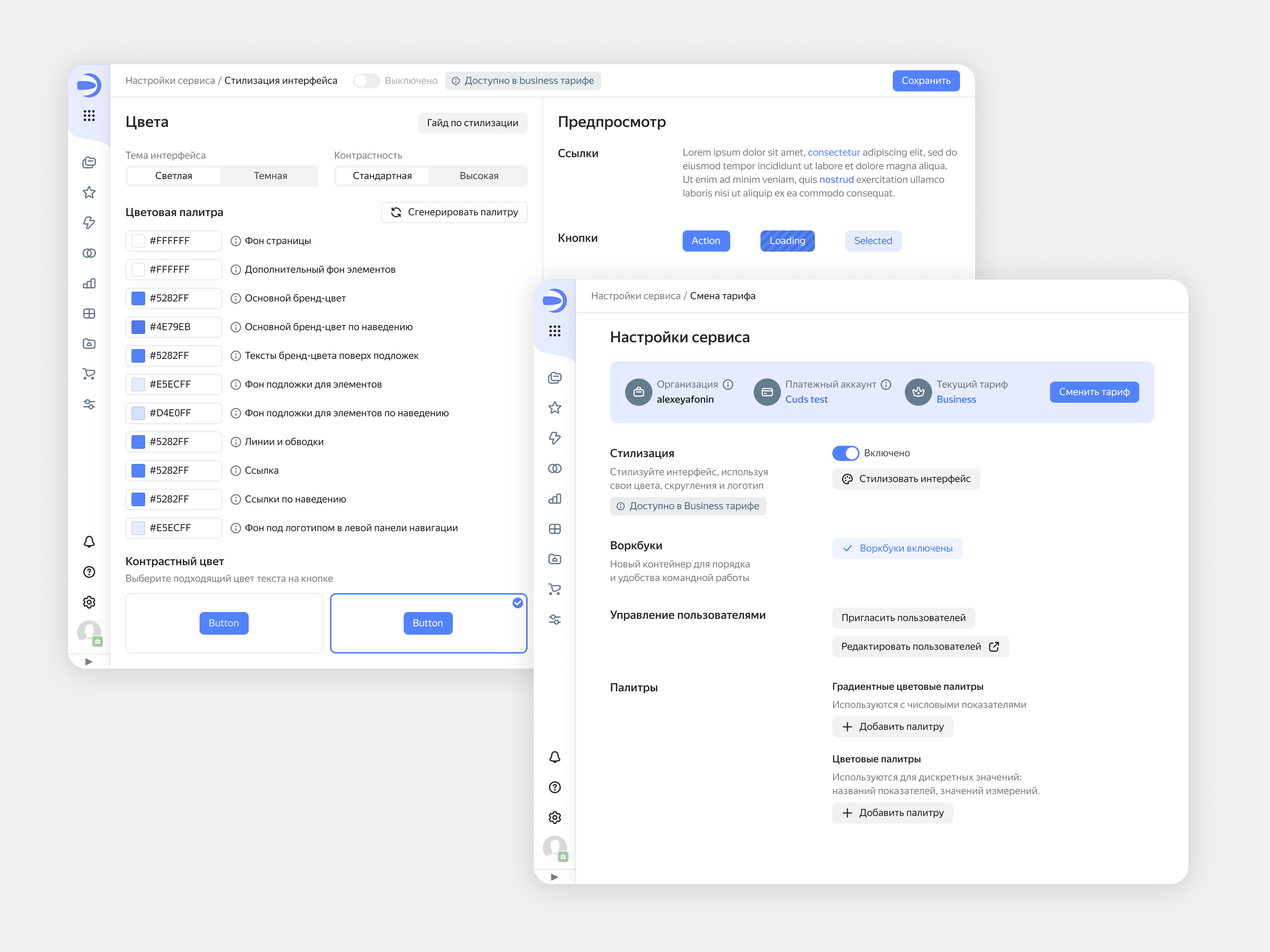Screen dimensions: 1270x952
Task: Open settings gear icon in left window sidebar
Action: pyautogui.click(x=89, y=602)
